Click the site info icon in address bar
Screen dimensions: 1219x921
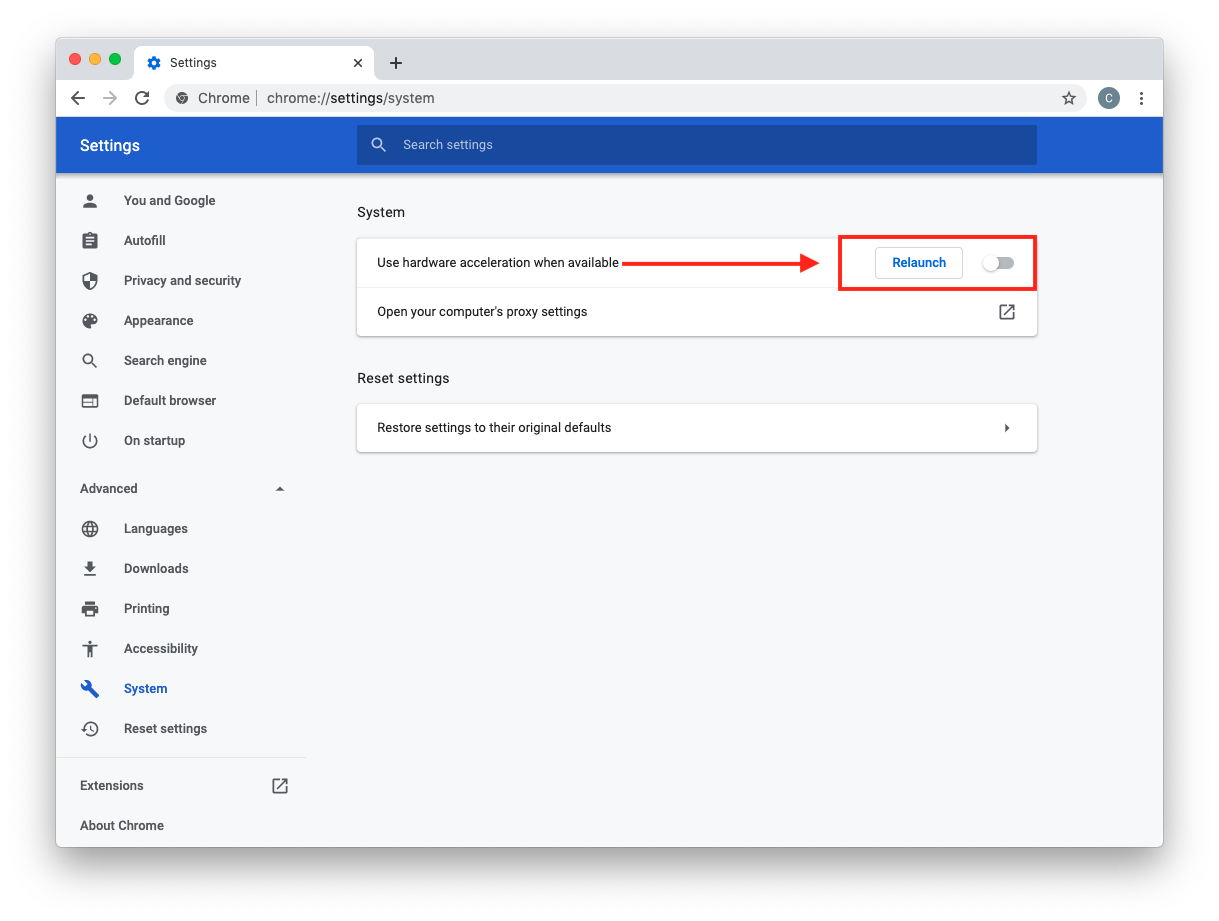tap(182, 98)
